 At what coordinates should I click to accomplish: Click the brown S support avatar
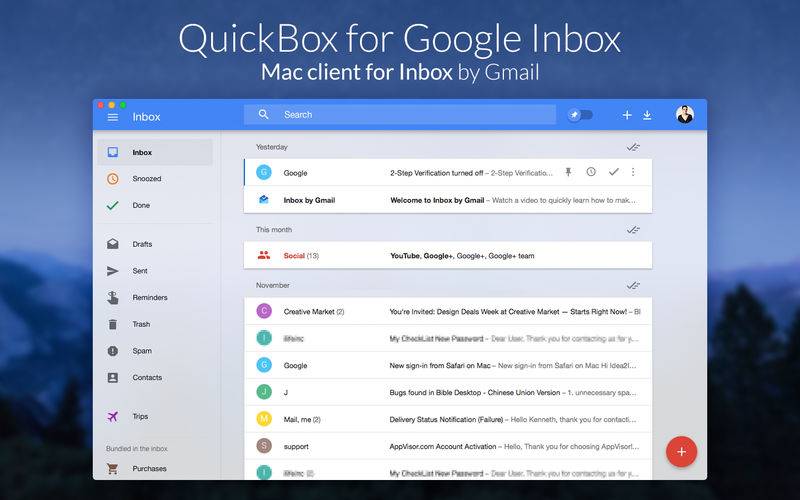point(264,446)
